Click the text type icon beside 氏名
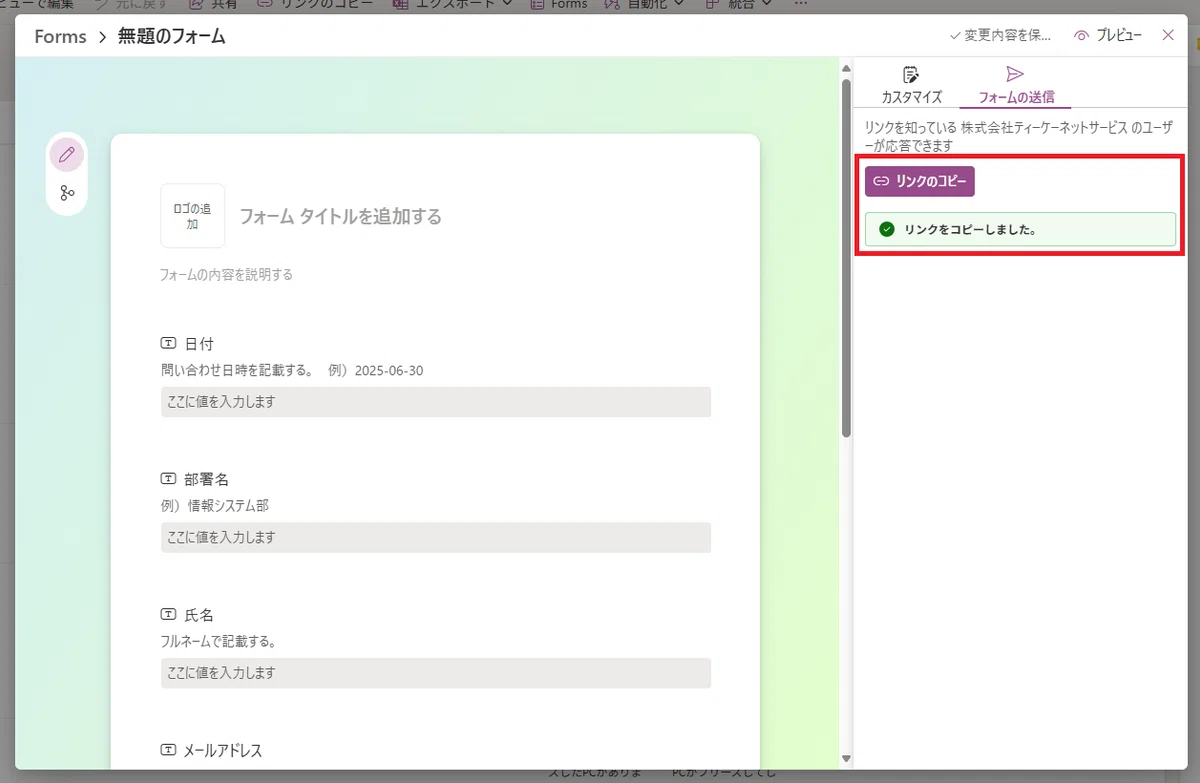1200x783 pixels. click(x=168, y=614)
